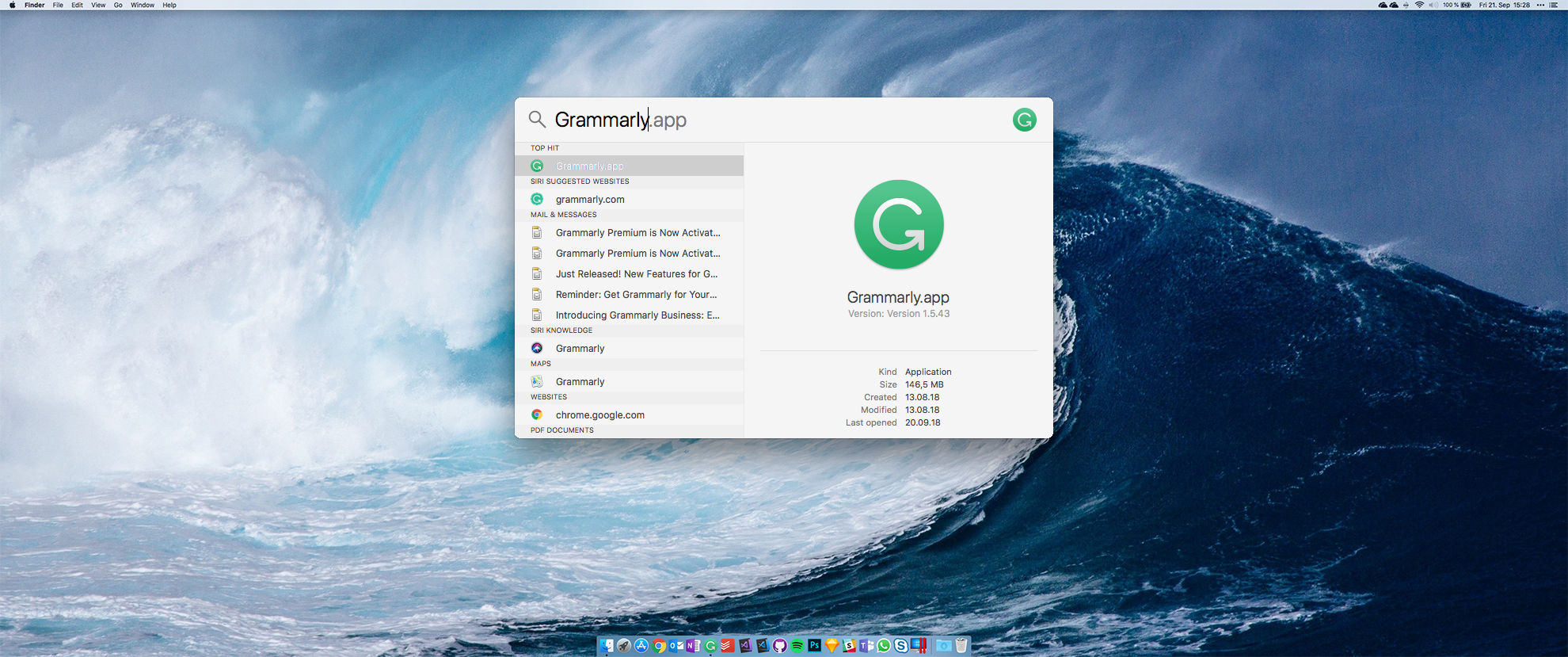This screenshot has width=1568, height=657.
Task: Open Slack from the dock
Action: click(x=849, y=646)
